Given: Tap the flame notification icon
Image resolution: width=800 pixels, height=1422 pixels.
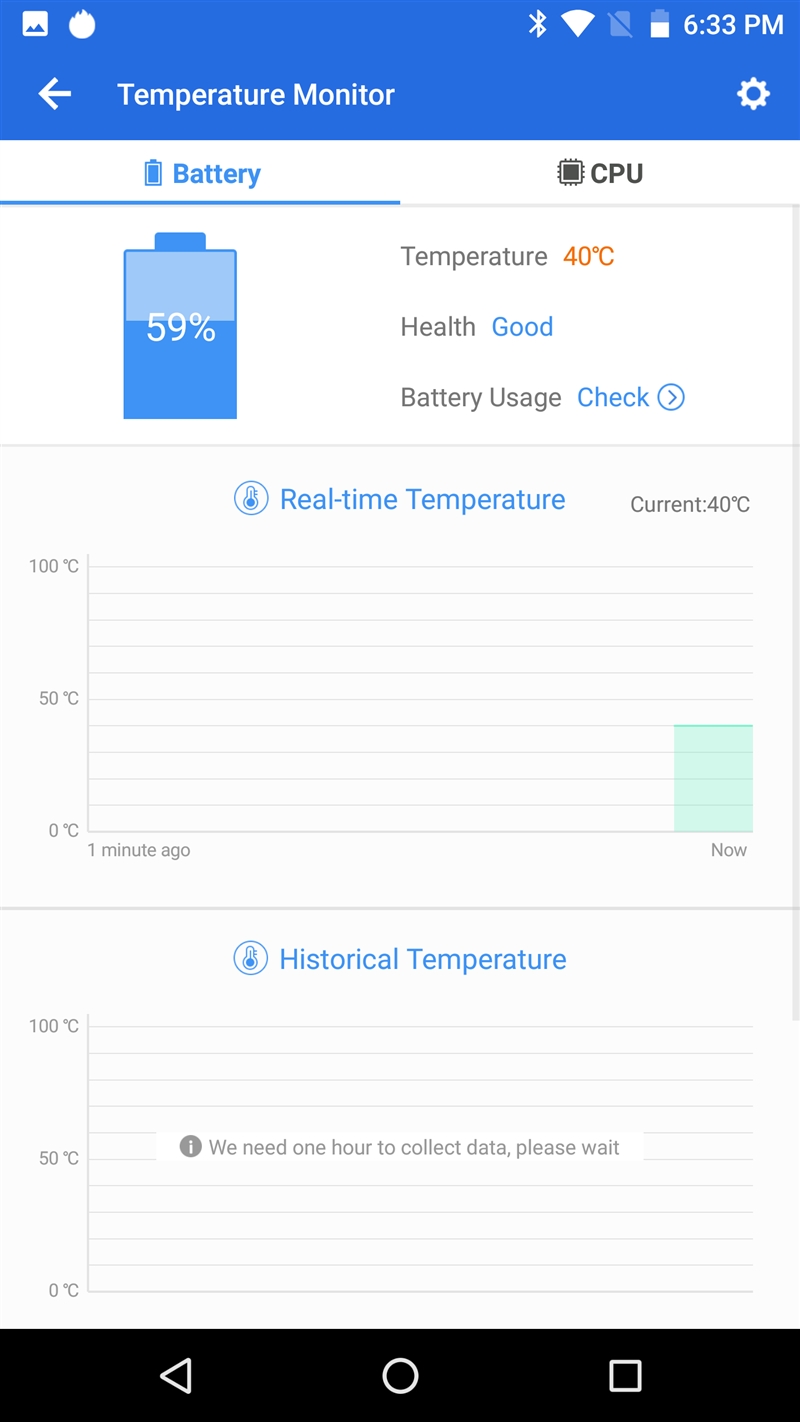Looking at the screenshot, I should [82, 25].
